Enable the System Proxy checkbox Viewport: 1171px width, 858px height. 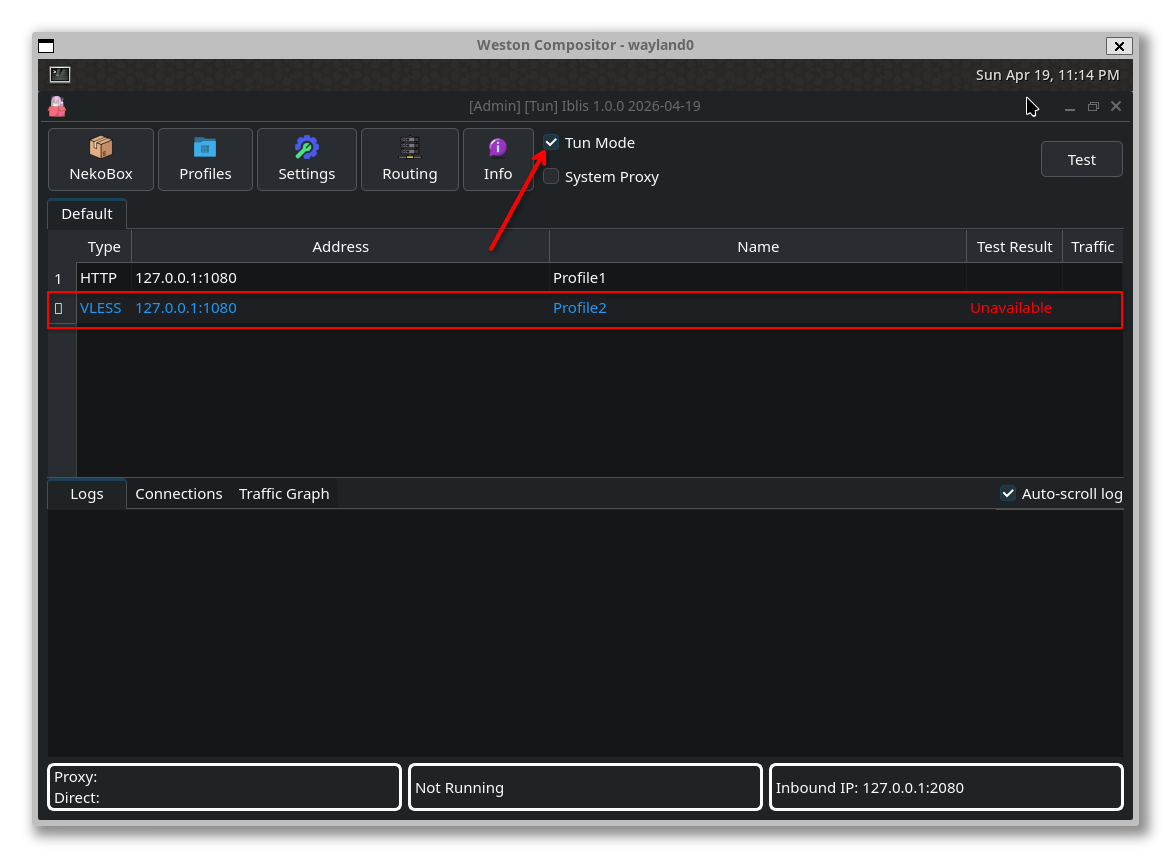[x=551, y=176]
